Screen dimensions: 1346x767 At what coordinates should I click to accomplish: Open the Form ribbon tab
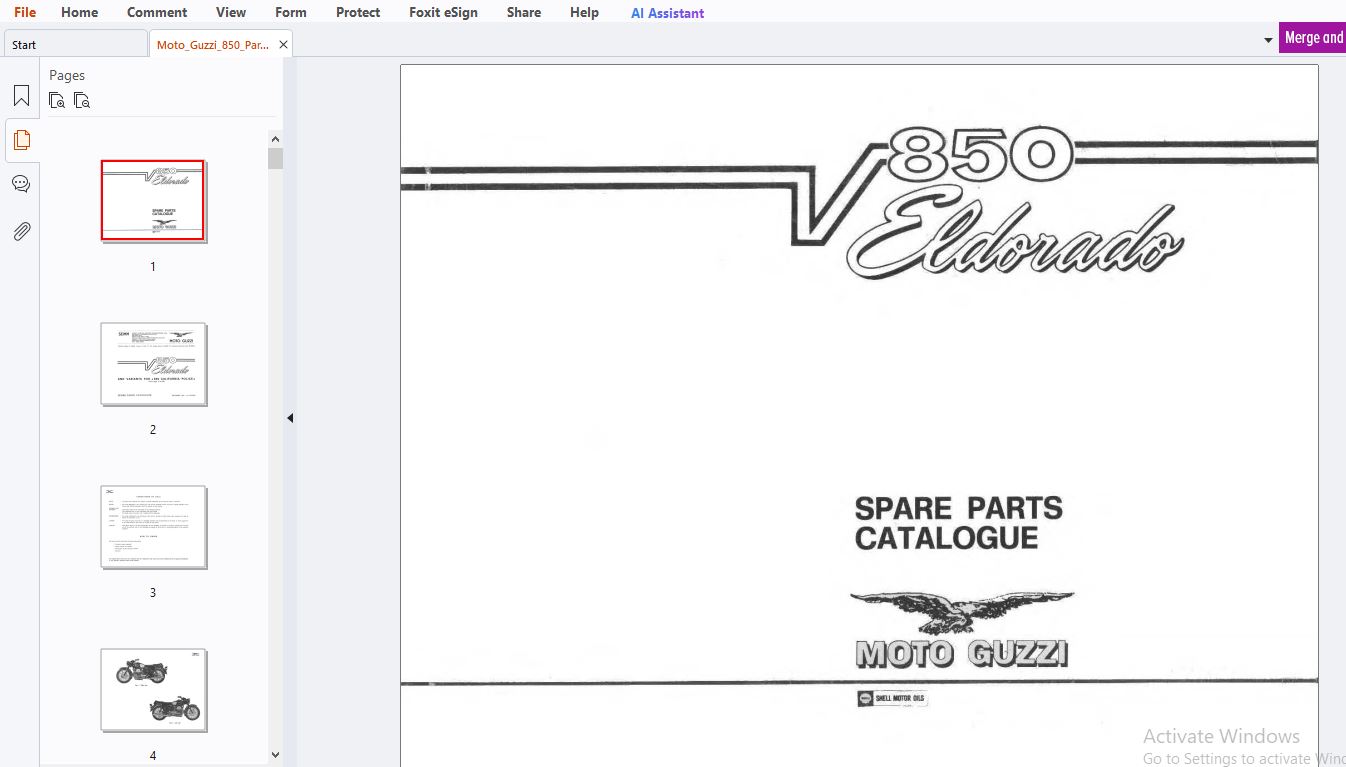point(291,12)
